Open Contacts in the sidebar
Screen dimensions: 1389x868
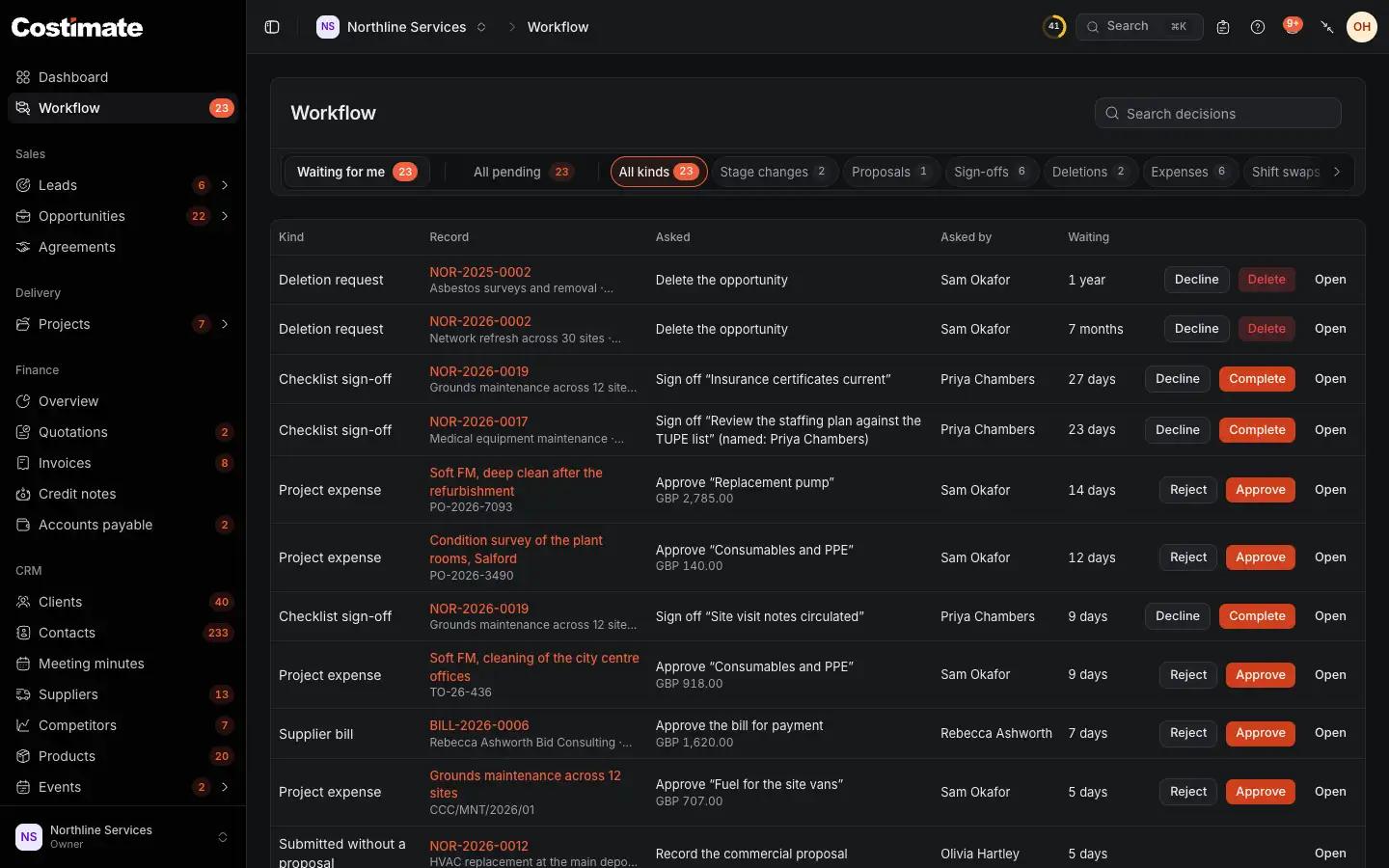pyautogui.click(x=123, y=633)
